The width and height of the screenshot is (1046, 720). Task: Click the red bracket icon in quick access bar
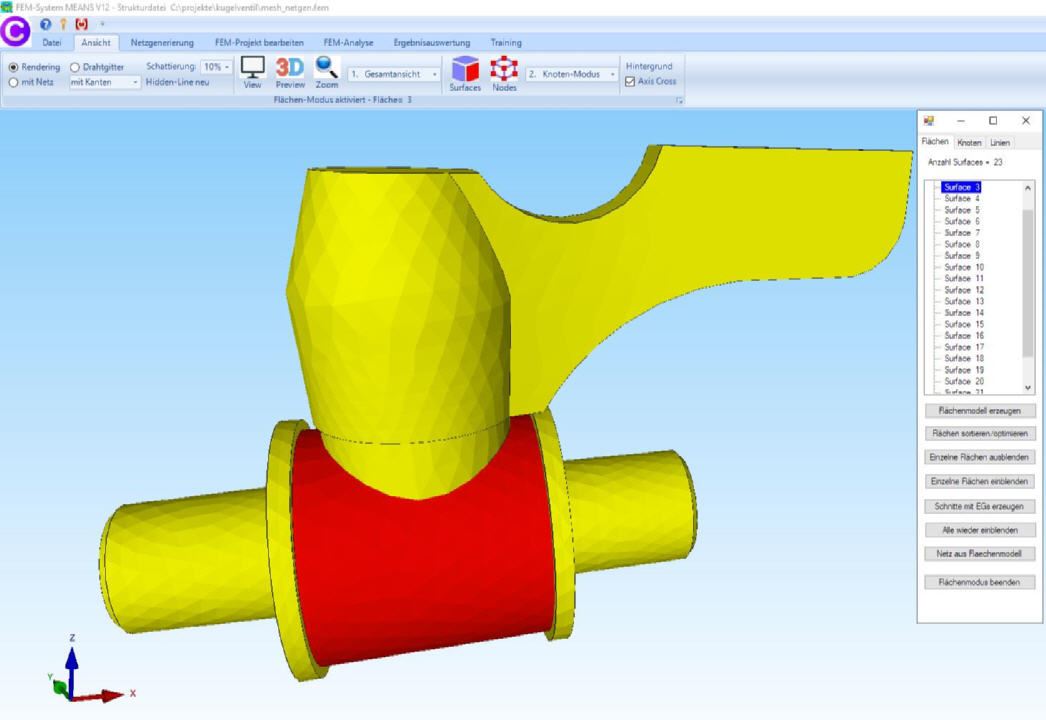(81, 24)
